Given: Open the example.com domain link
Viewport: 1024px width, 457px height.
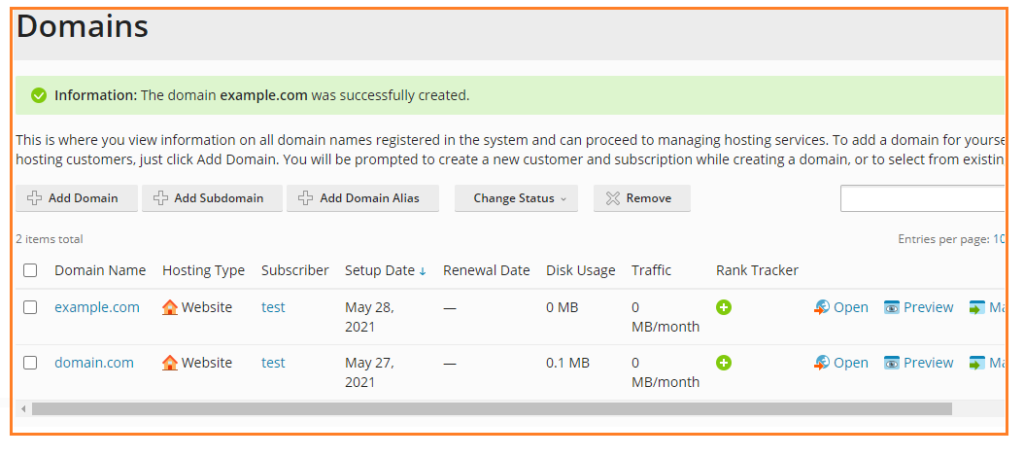Looking at the screenshot, I should (x=97, y=307).
